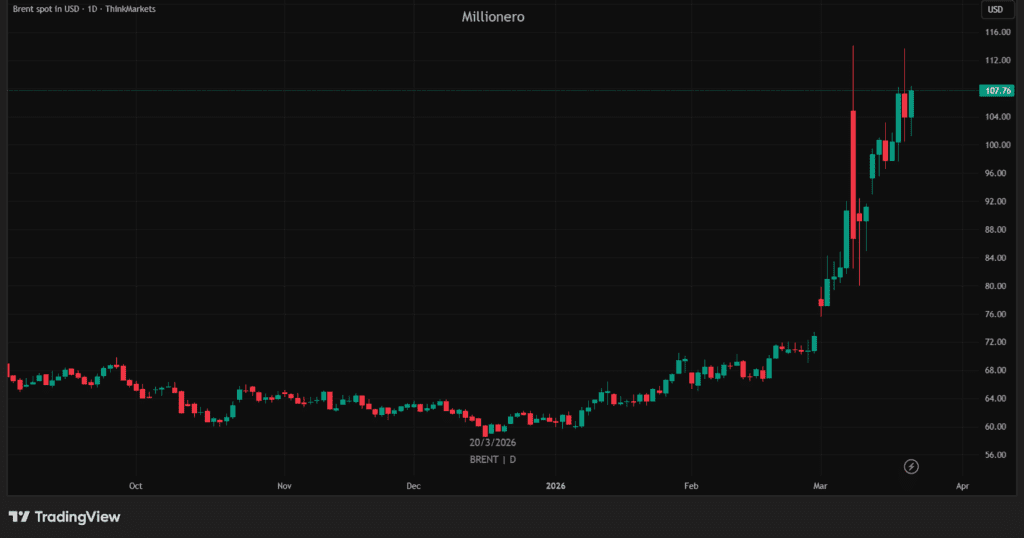Click the 2026 label on time axis
Image resolution: width=1024 pixels, height=538 pixels.
click(556, 486)
